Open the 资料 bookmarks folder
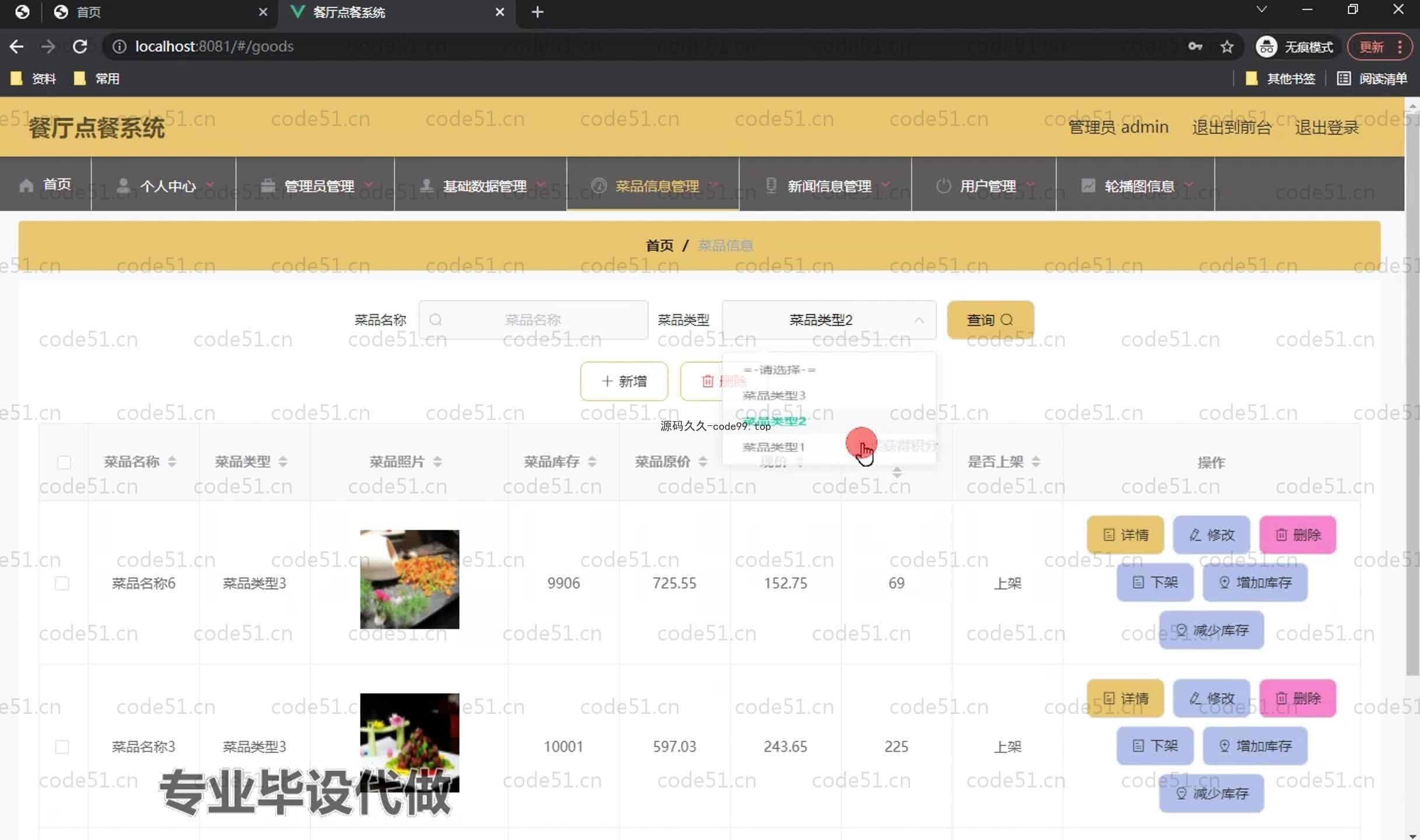This screenshot has height=840, width=1420. [x=34, y=78]
